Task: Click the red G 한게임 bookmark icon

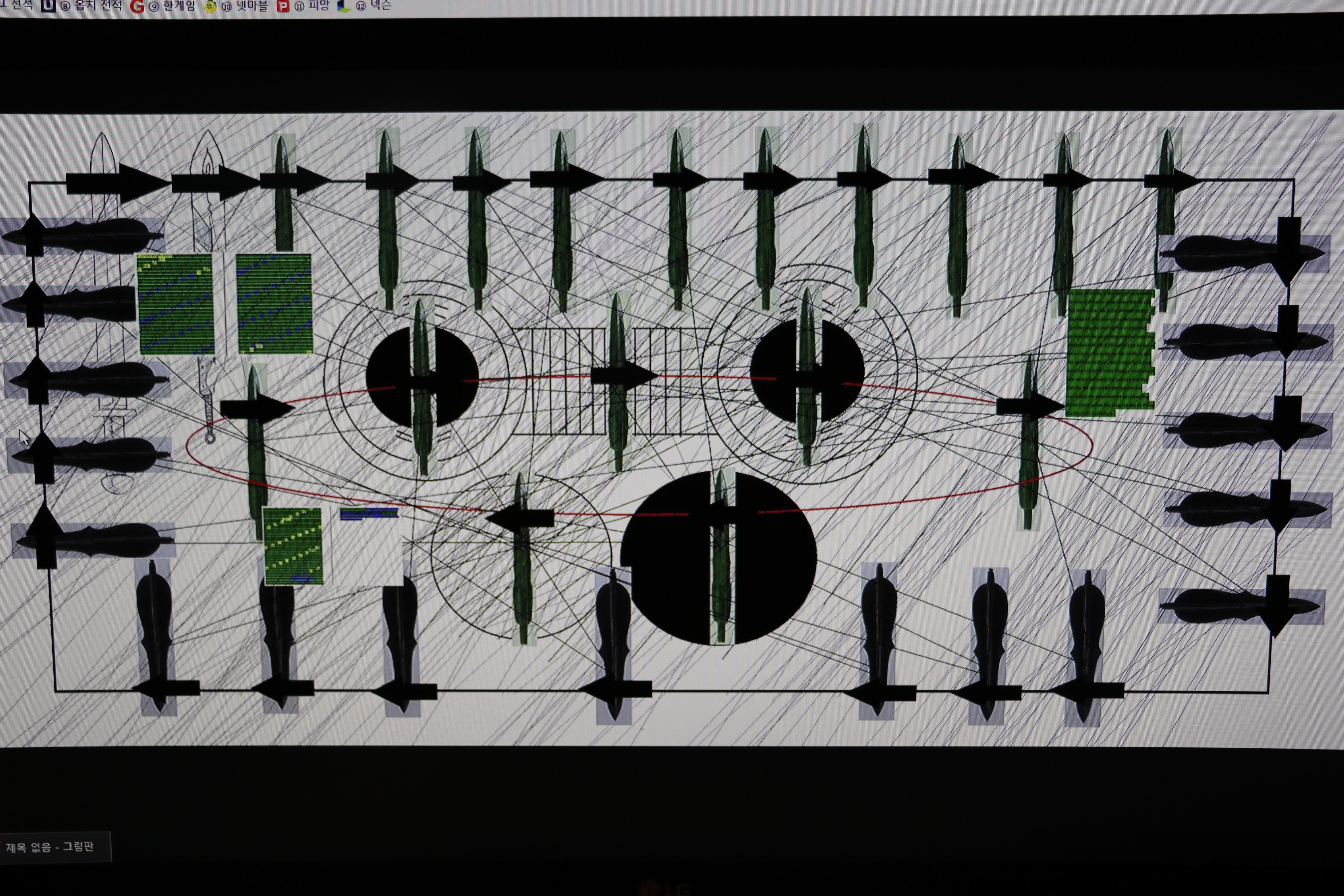Action: coord(137,6)
